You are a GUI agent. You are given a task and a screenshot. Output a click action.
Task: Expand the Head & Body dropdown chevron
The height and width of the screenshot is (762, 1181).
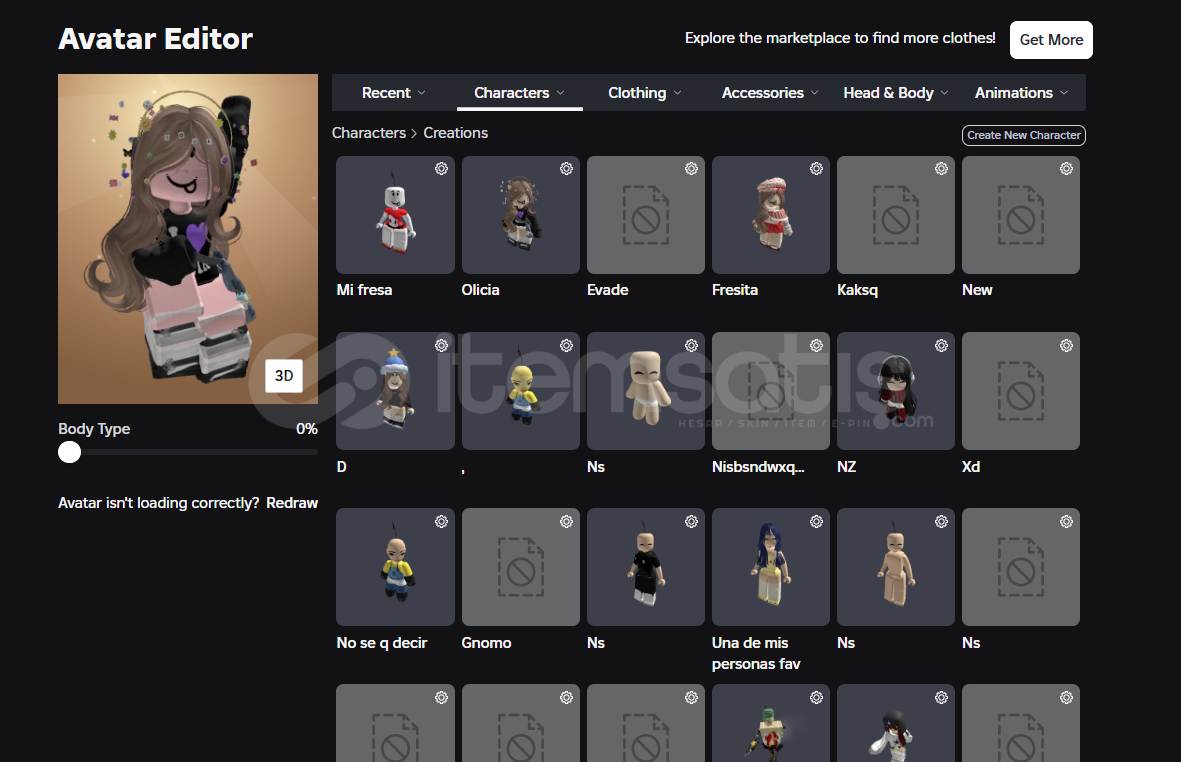(944, 93)
